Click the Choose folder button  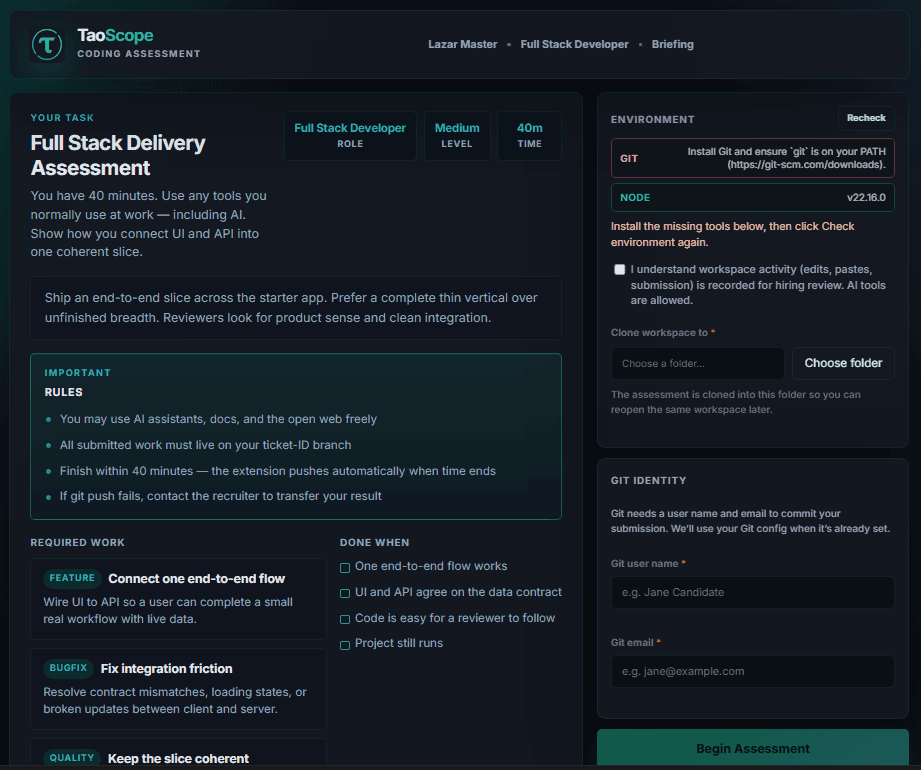click(843, 363)
